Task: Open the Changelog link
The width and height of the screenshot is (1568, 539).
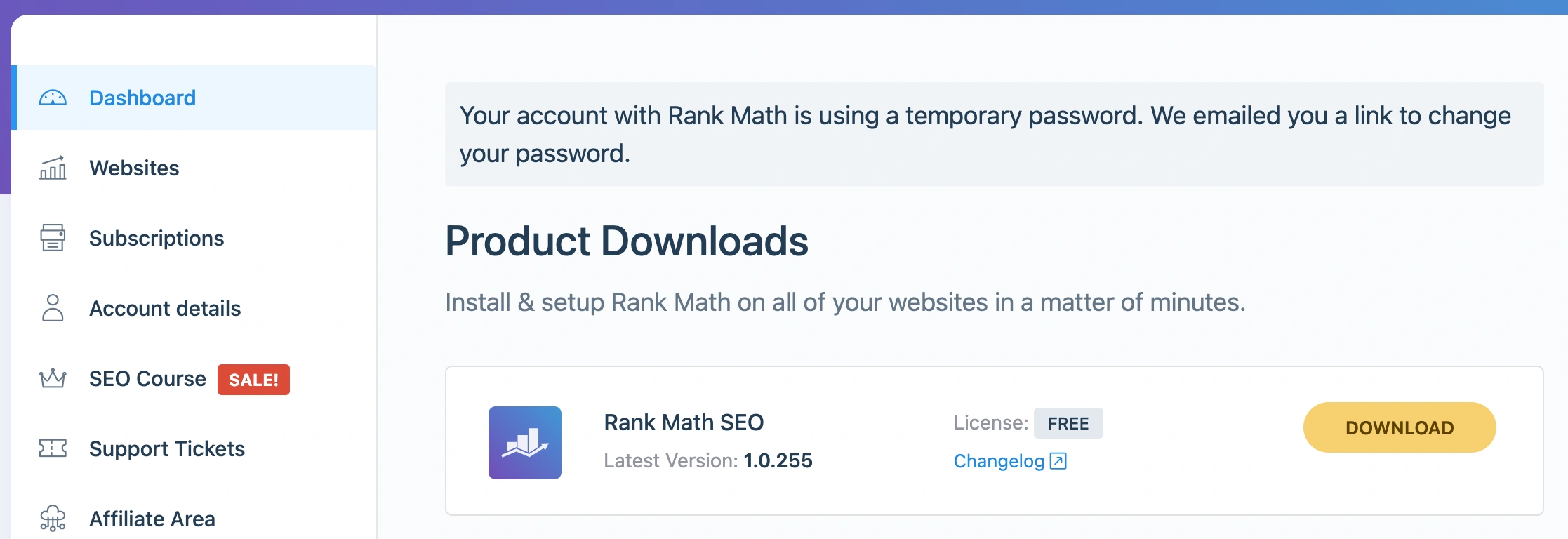Action: coord(999,461)
